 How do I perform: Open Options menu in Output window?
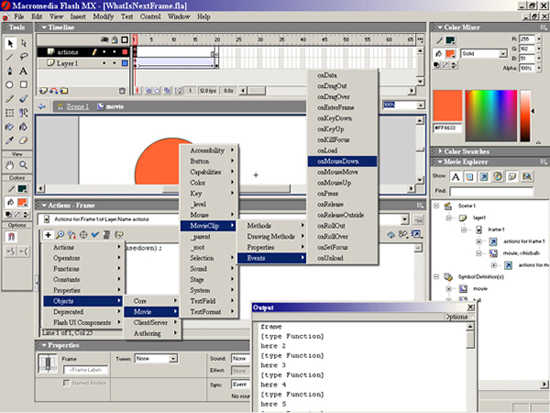(456, 317)
